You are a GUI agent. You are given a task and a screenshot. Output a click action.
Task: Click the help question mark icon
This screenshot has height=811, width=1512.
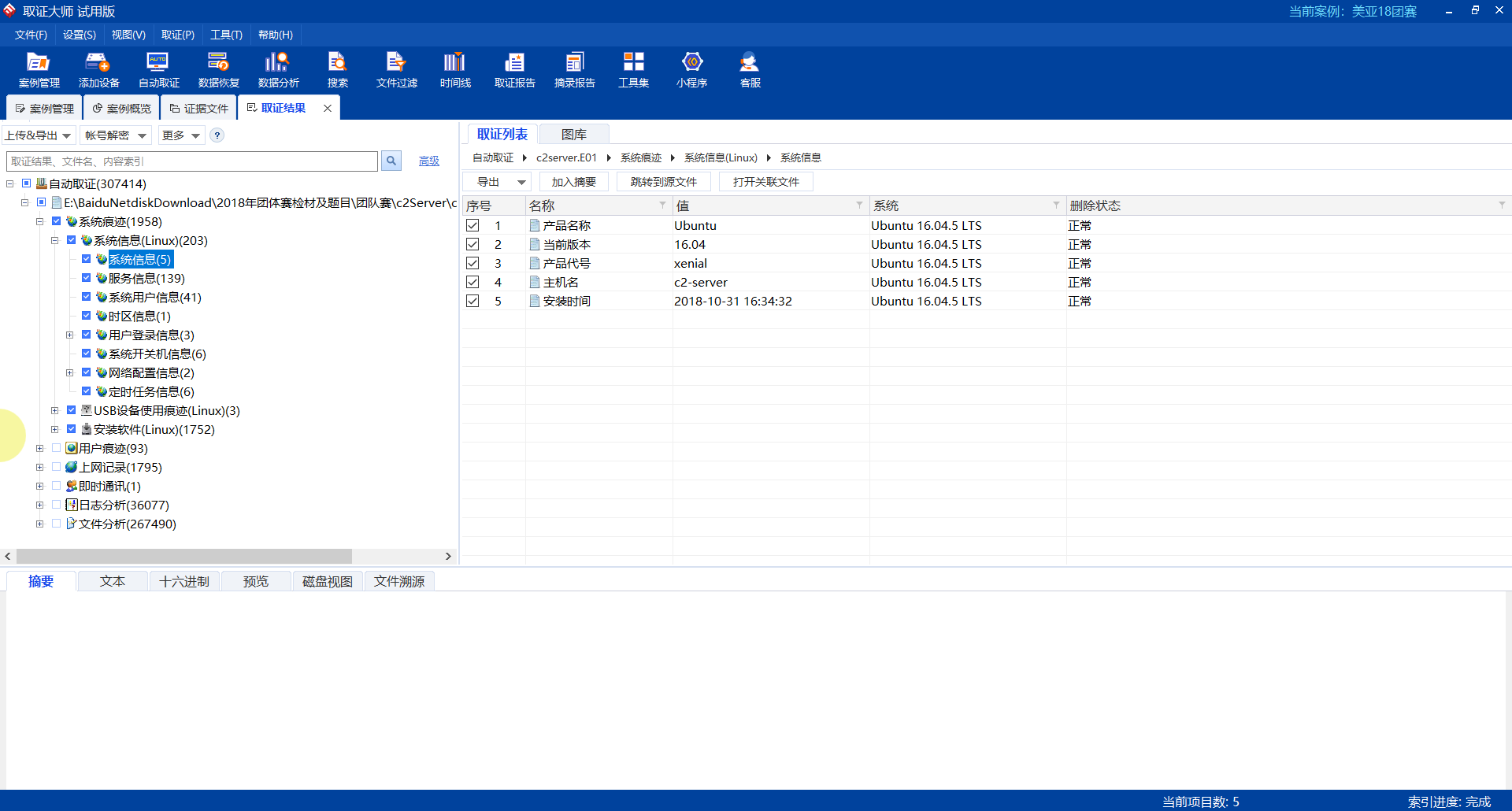(x=217, y=135)
